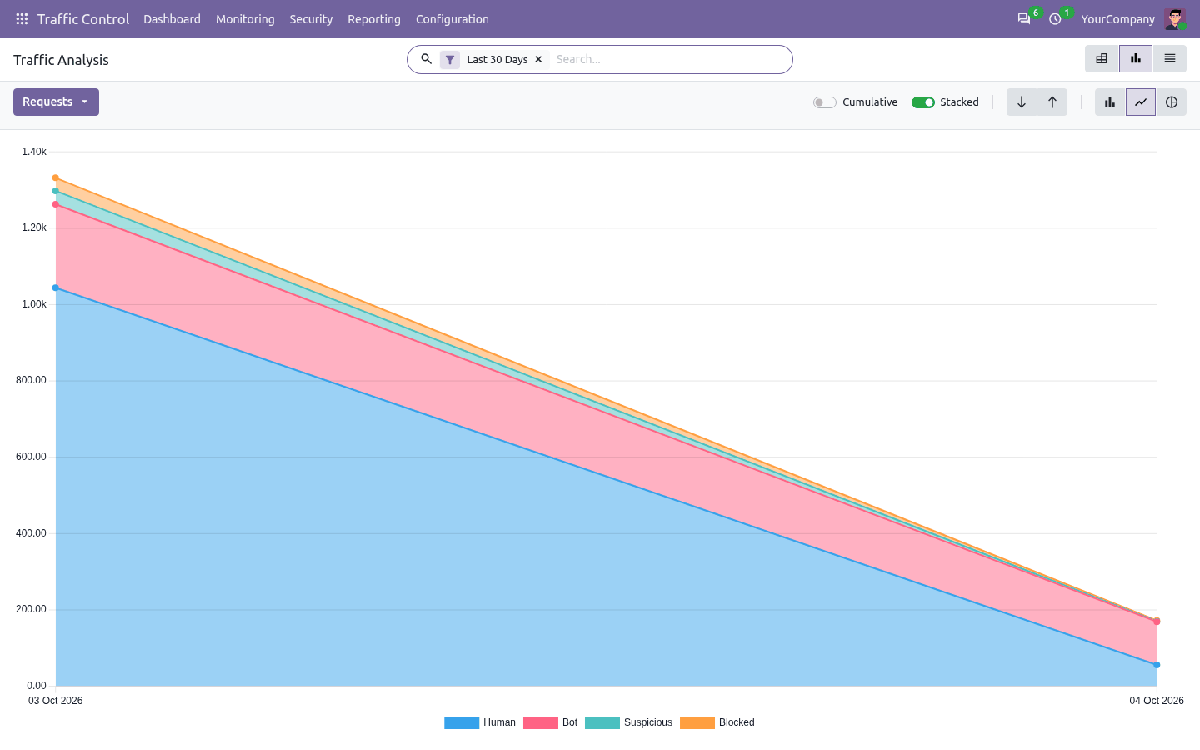Screen dimensions: 1200x750
Task: Click the 03 Oct 2026 axis label
Action: click(x=55, y=701)
